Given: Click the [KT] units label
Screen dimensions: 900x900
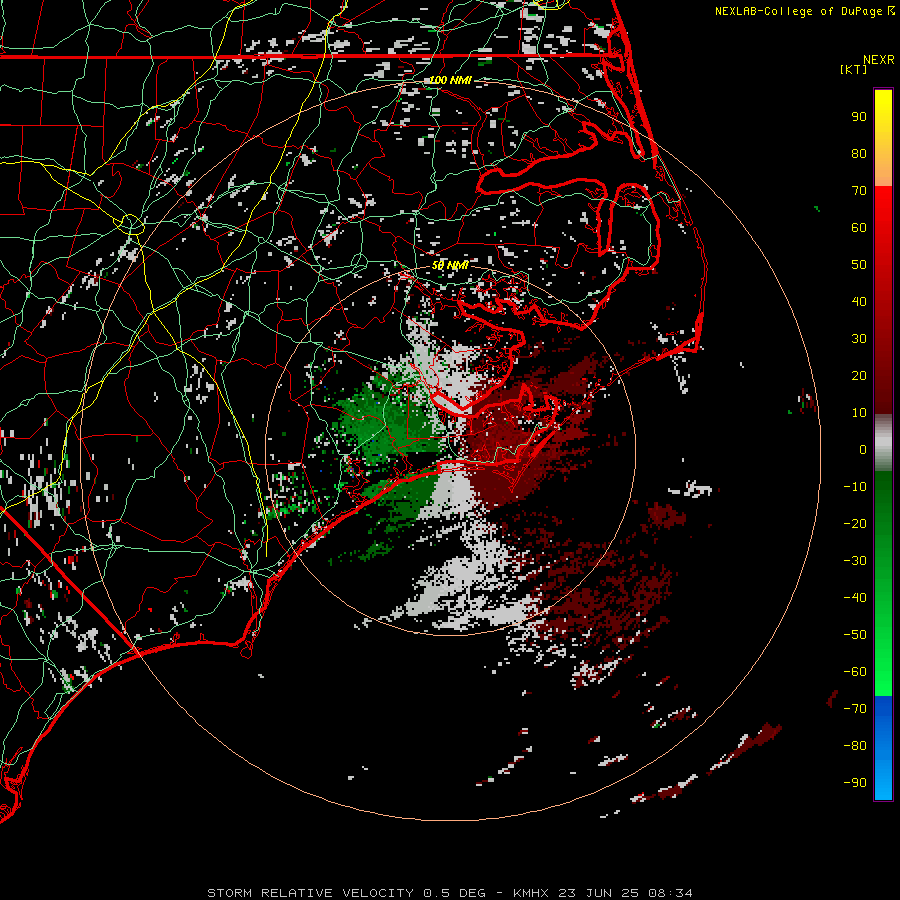Looking at the screenshot, I should pyautogui.click(x=854, y=69).
